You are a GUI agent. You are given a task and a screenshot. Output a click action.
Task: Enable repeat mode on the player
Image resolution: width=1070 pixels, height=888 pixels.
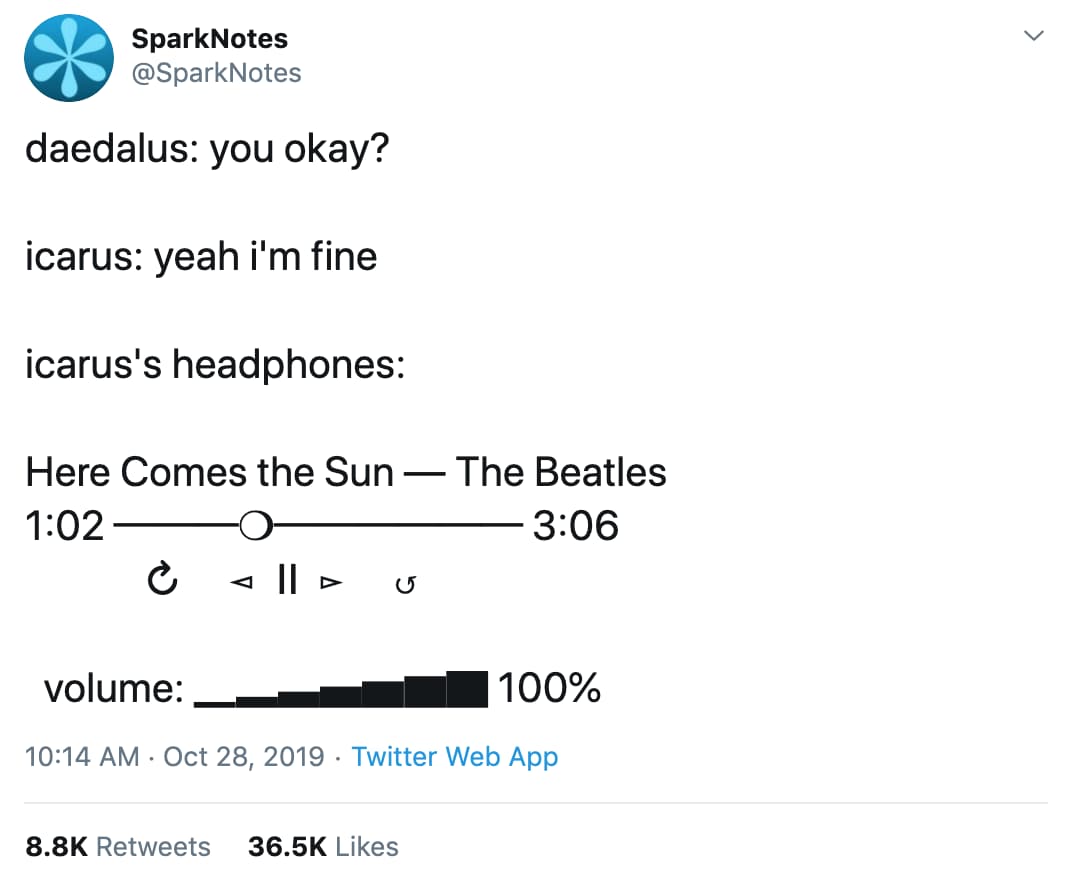[163, 579]
